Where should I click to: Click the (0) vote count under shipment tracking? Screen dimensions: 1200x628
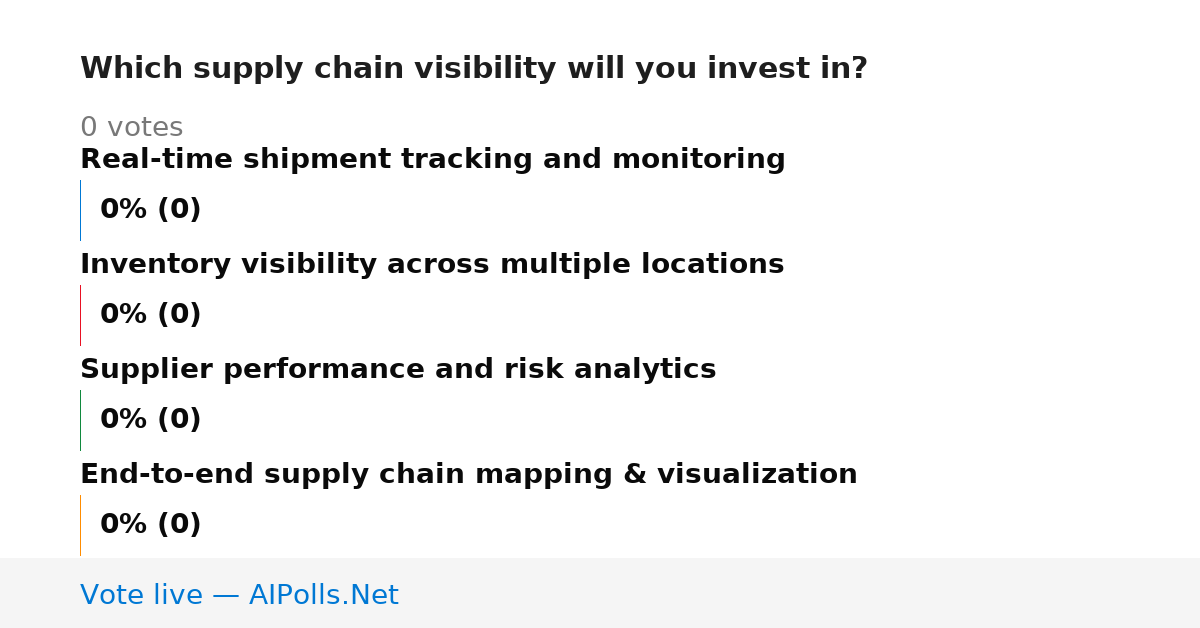pyautogui.click(x=180, y=210)
